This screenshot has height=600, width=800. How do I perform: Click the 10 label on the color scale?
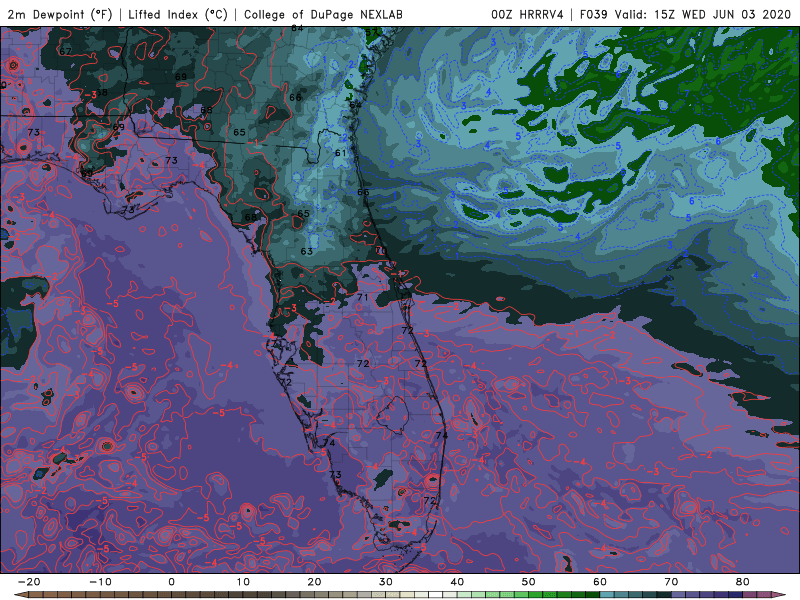coord(243,582)
